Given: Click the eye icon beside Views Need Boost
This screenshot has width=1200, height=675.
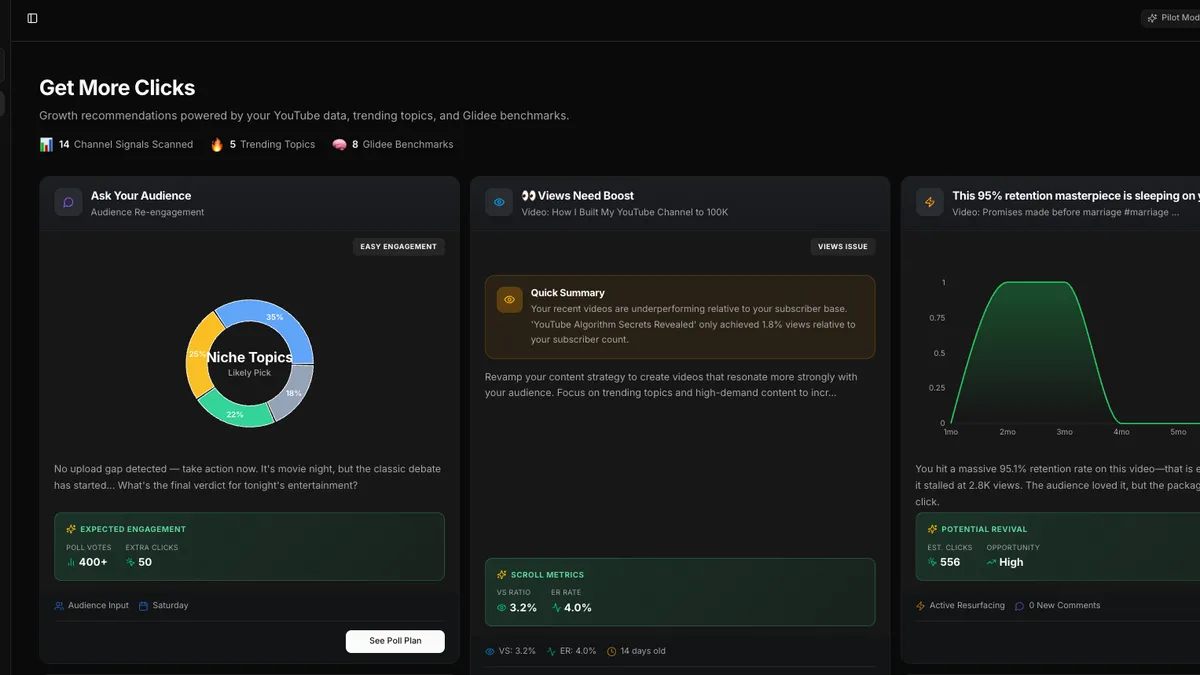Looking at the screenshot, I should tap(499, 202).
